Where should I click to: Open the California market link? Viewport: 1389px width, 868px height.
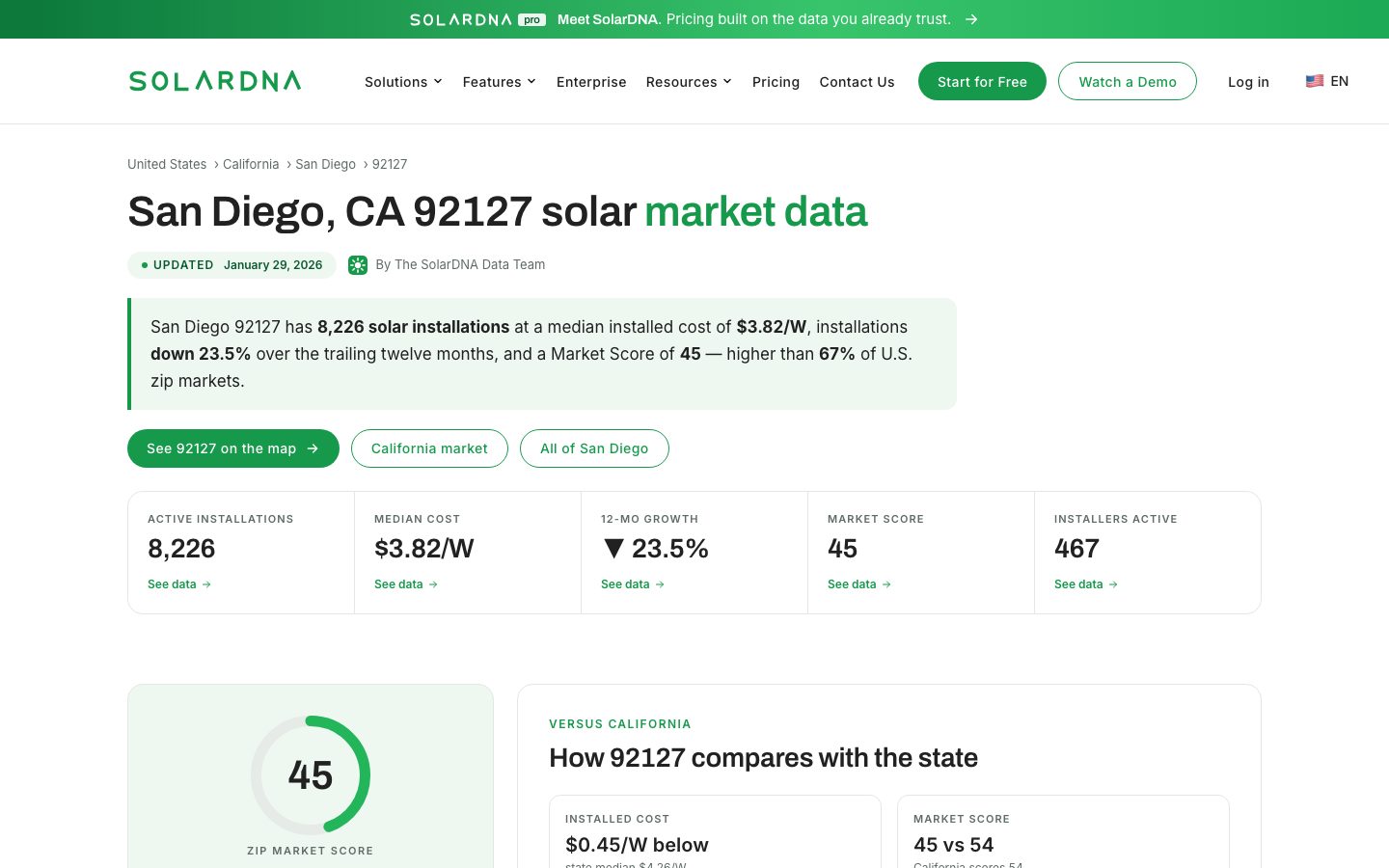tap(429, 448)
